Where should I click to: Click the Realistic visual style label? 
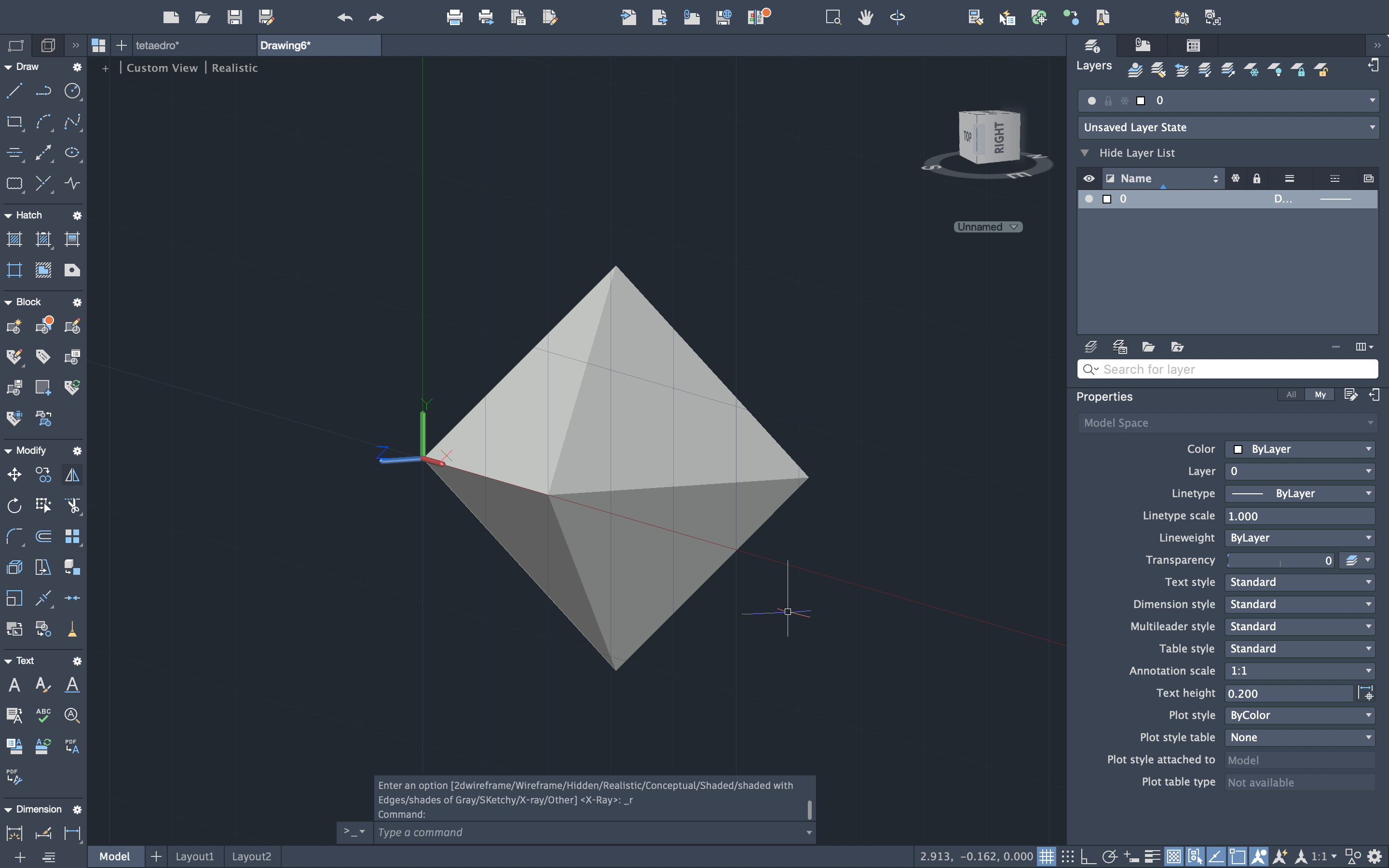click(x=235, y=68)
